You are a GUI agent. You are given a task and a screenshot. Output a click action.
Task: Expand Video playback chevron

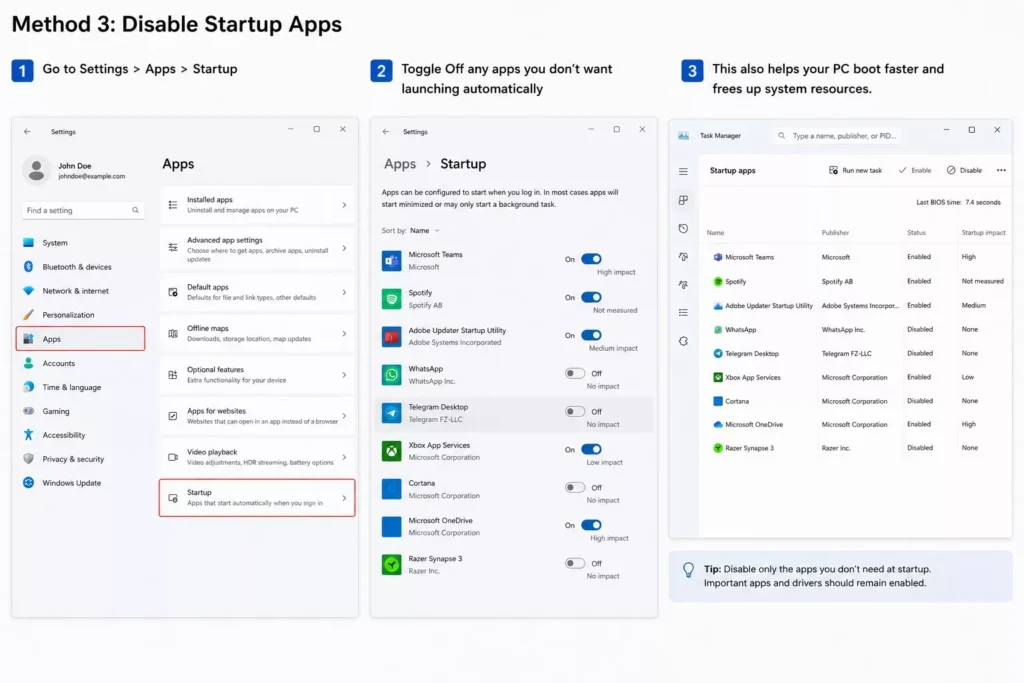[x=344, y=457]
